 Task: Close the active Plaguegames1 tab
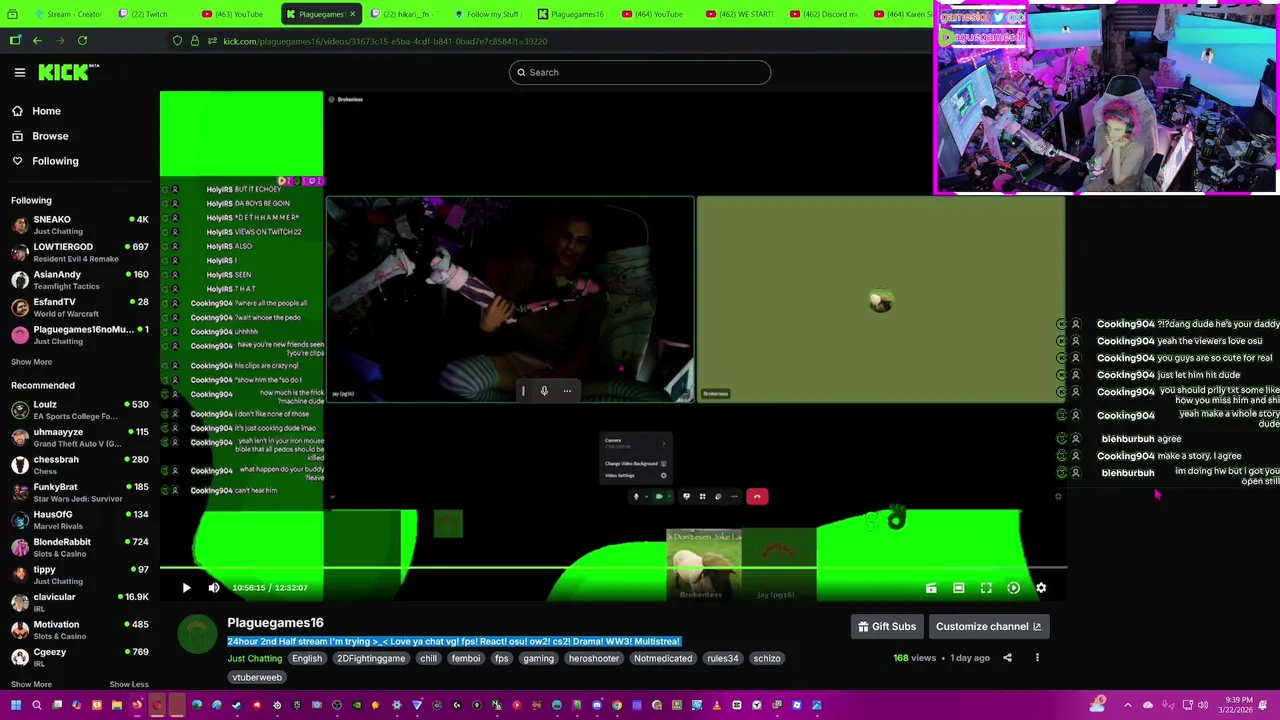[x=352, y=14]
